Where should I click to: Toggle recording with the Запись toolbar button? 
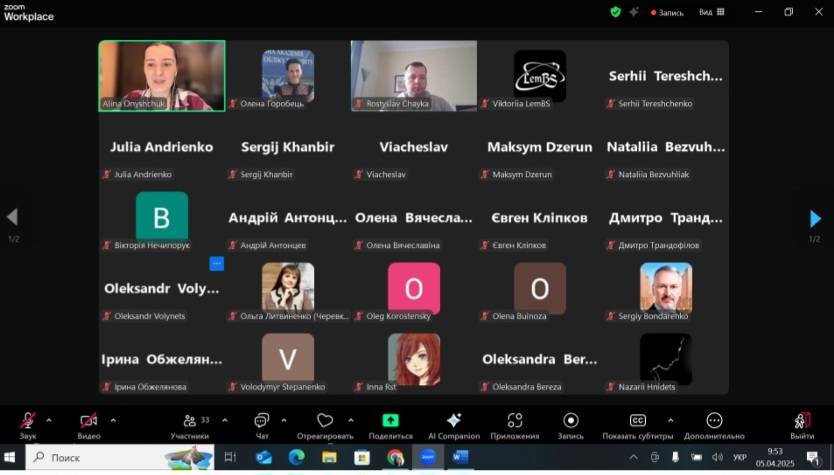coord(570,422)
